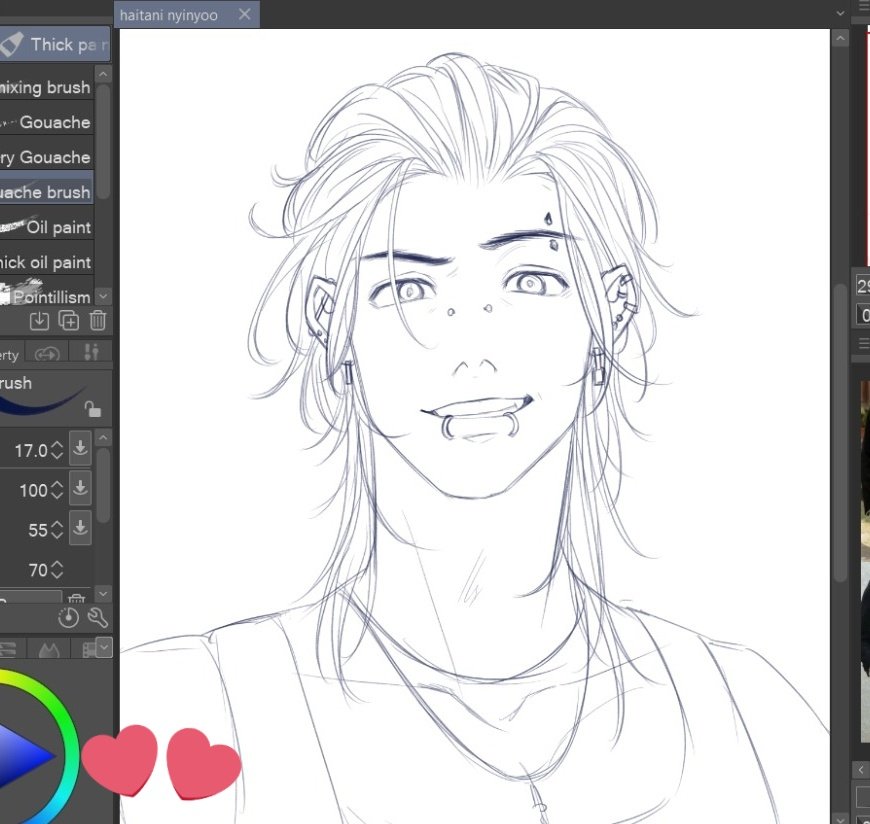
Task: Open the dynamics button beside 55
Action: click(x=80, y=528)
